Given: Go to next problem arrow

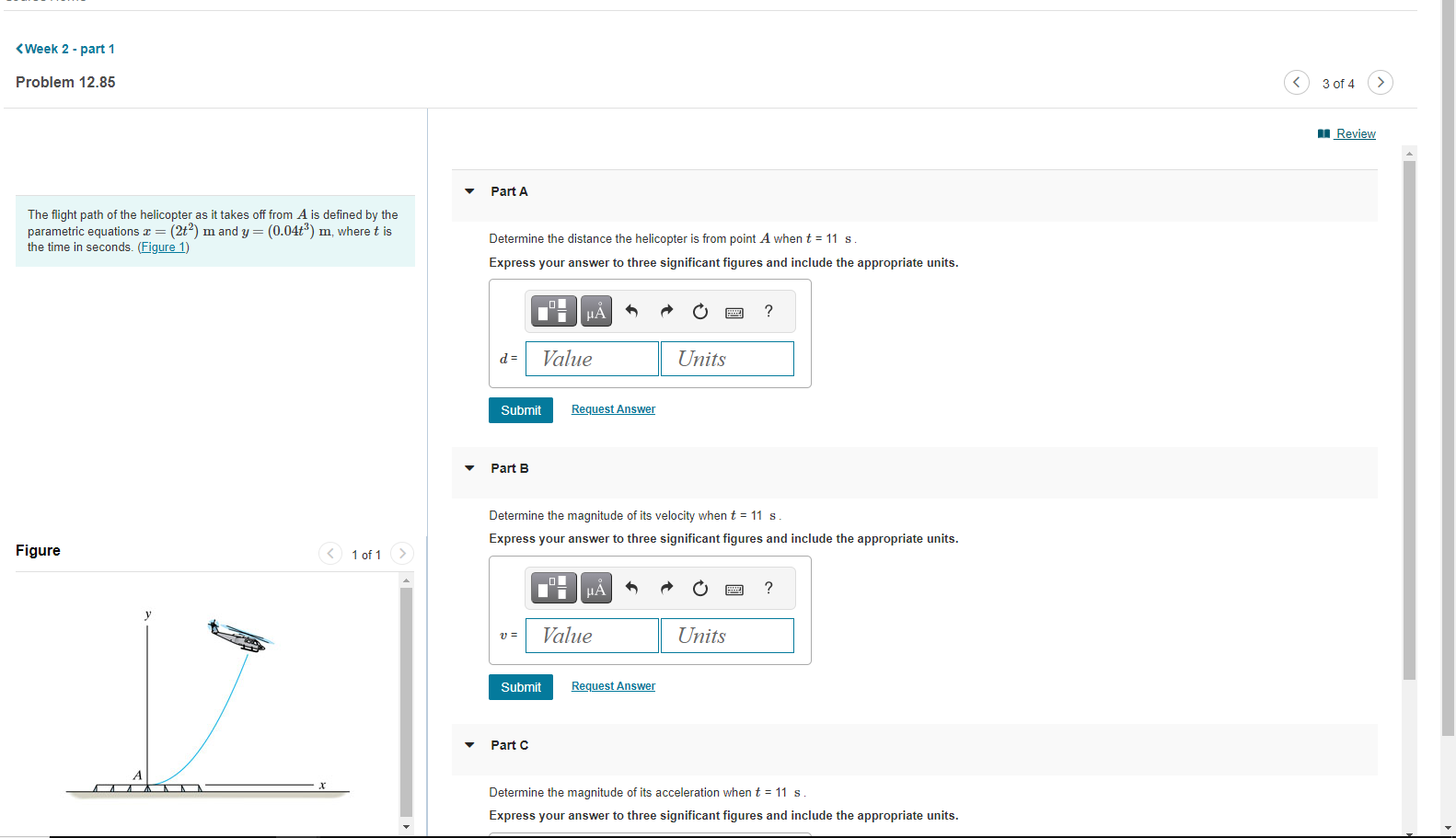Looking at the screenshot, I should [x=1380, y=82].
